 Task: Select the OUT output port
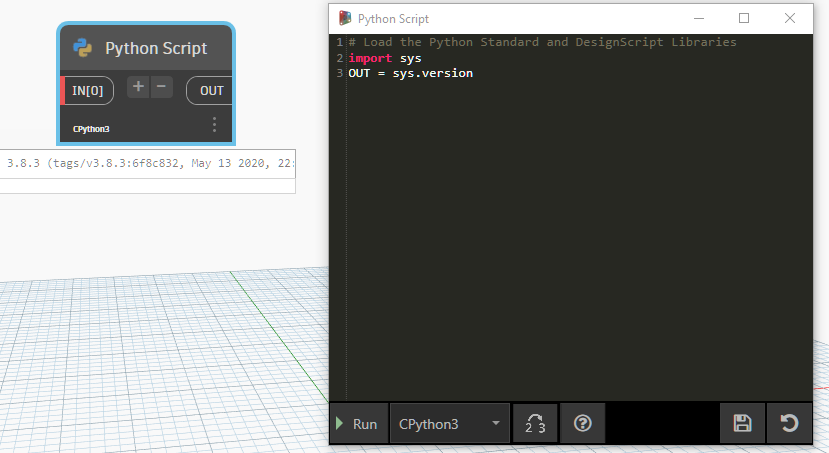(211, 90)
